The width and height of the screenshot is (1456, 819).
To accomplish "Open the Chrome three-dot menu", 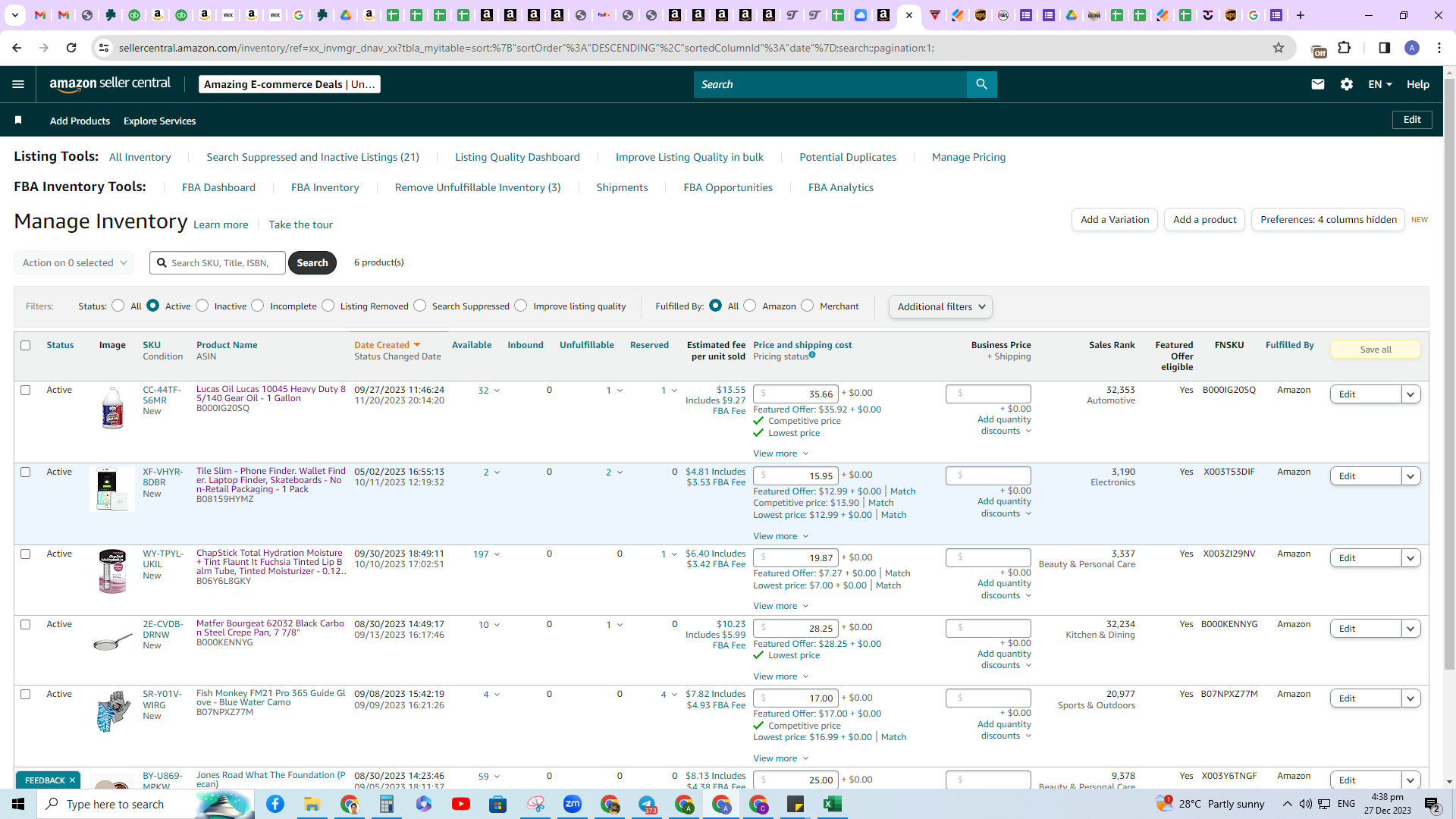I will click(x=1439, y=48).
